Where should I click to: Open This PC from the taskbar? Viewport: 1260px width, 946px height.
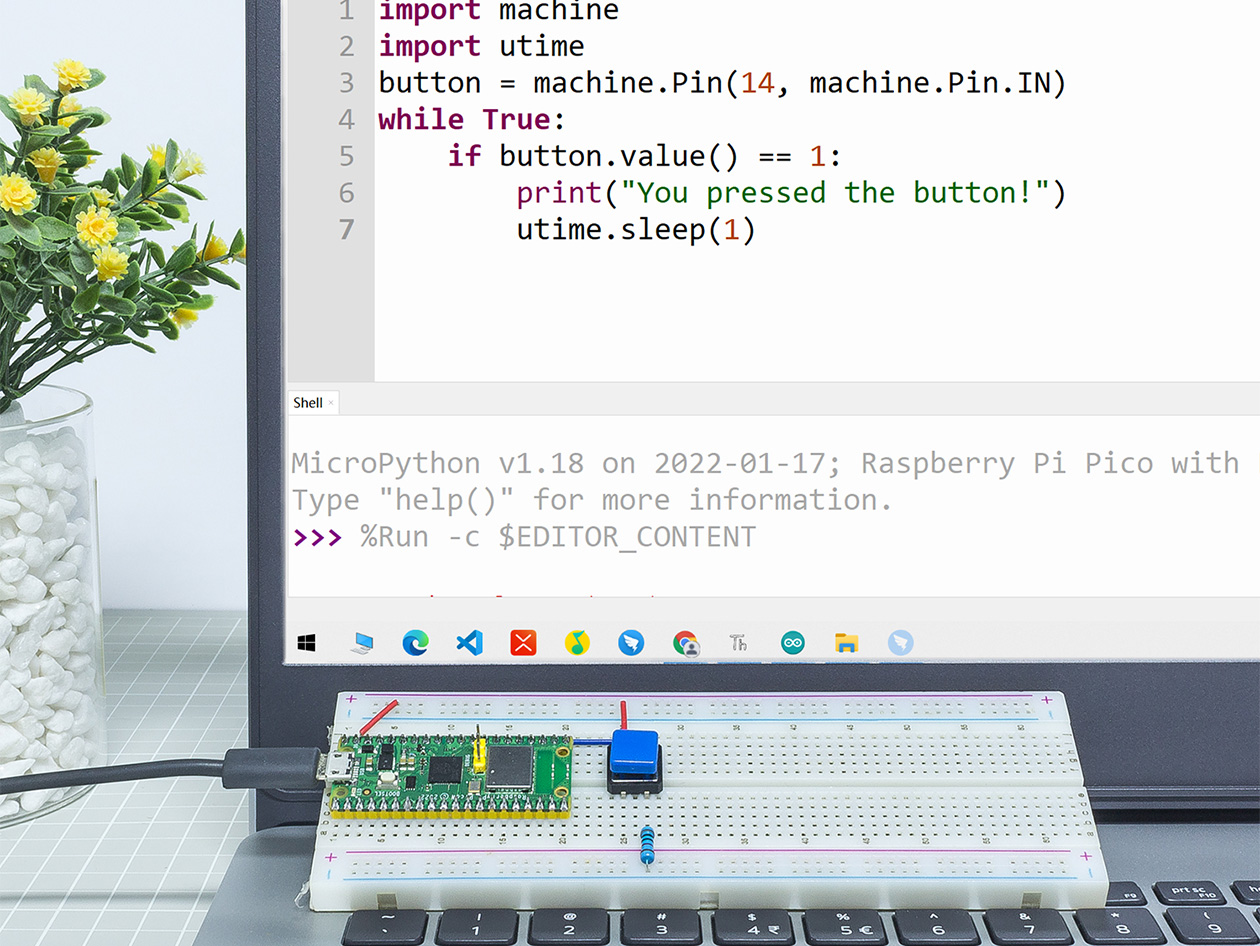[362, 643]
